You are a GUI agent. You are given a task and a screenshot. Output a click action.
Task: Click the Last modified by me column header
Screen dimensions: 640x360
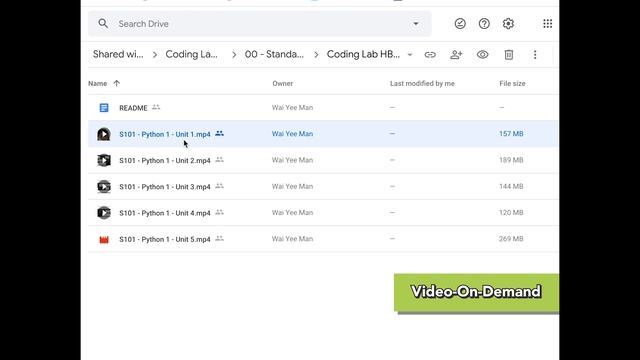tap(422, 83)
